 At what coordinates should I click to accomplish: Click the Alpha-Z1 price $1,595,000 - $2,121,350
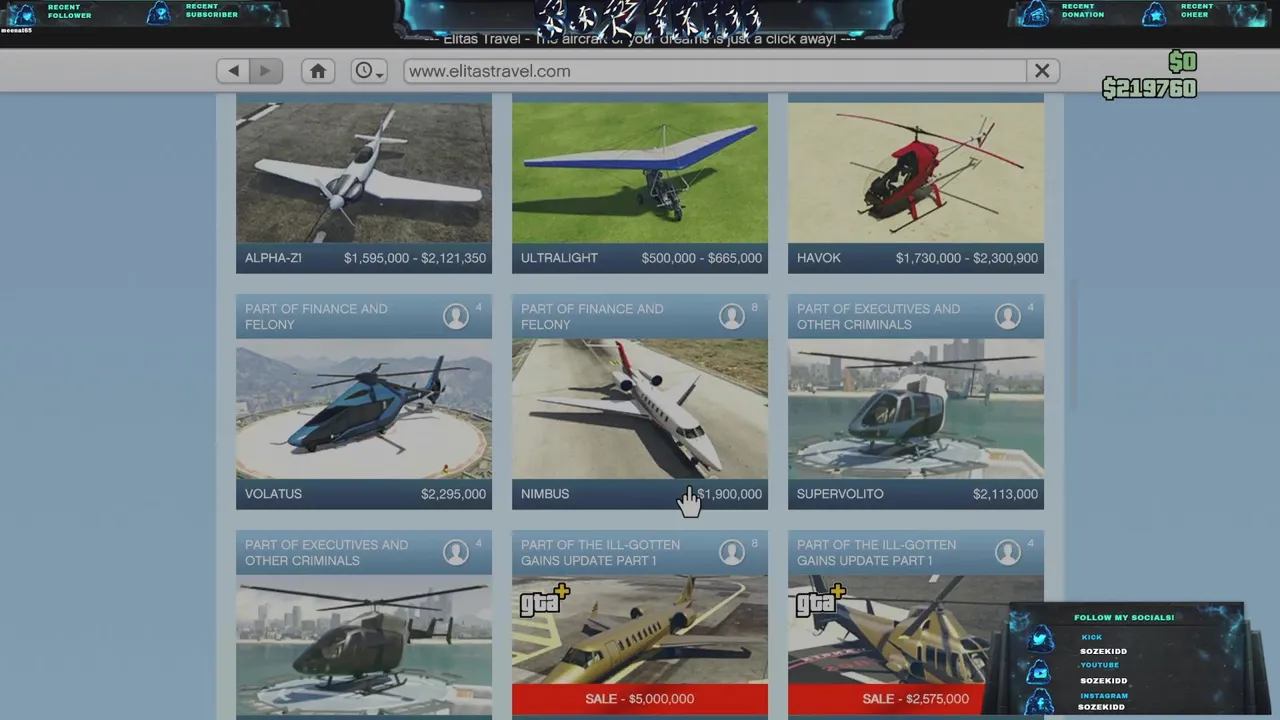[x=415, y=258]
